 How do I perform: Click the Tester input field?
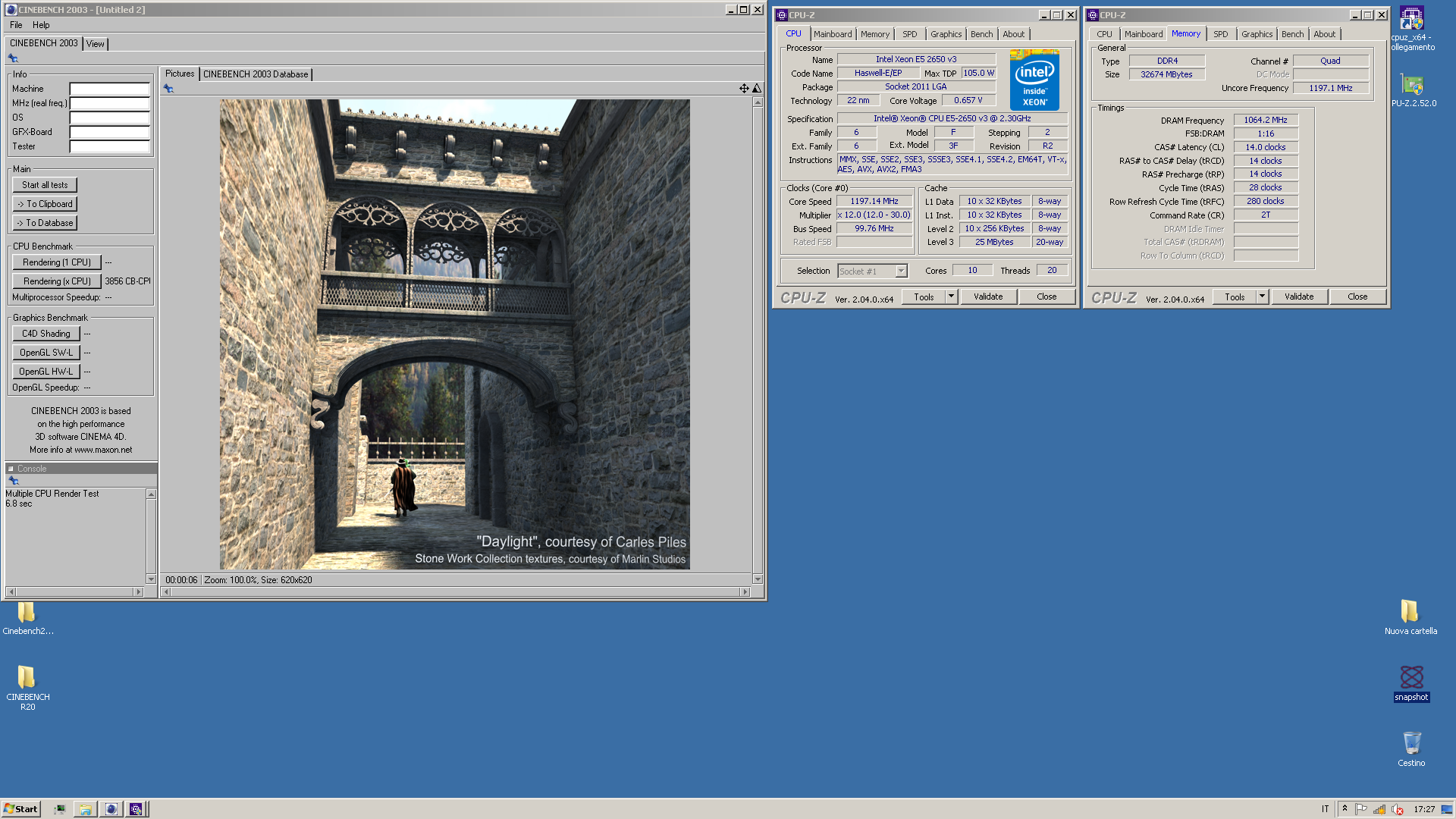tap(110, 146)
